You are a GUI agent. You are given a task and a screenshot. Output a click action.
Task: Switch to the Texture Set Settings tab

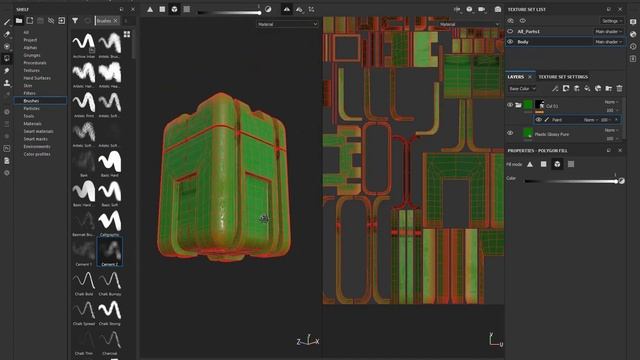(x=562, y=77)
